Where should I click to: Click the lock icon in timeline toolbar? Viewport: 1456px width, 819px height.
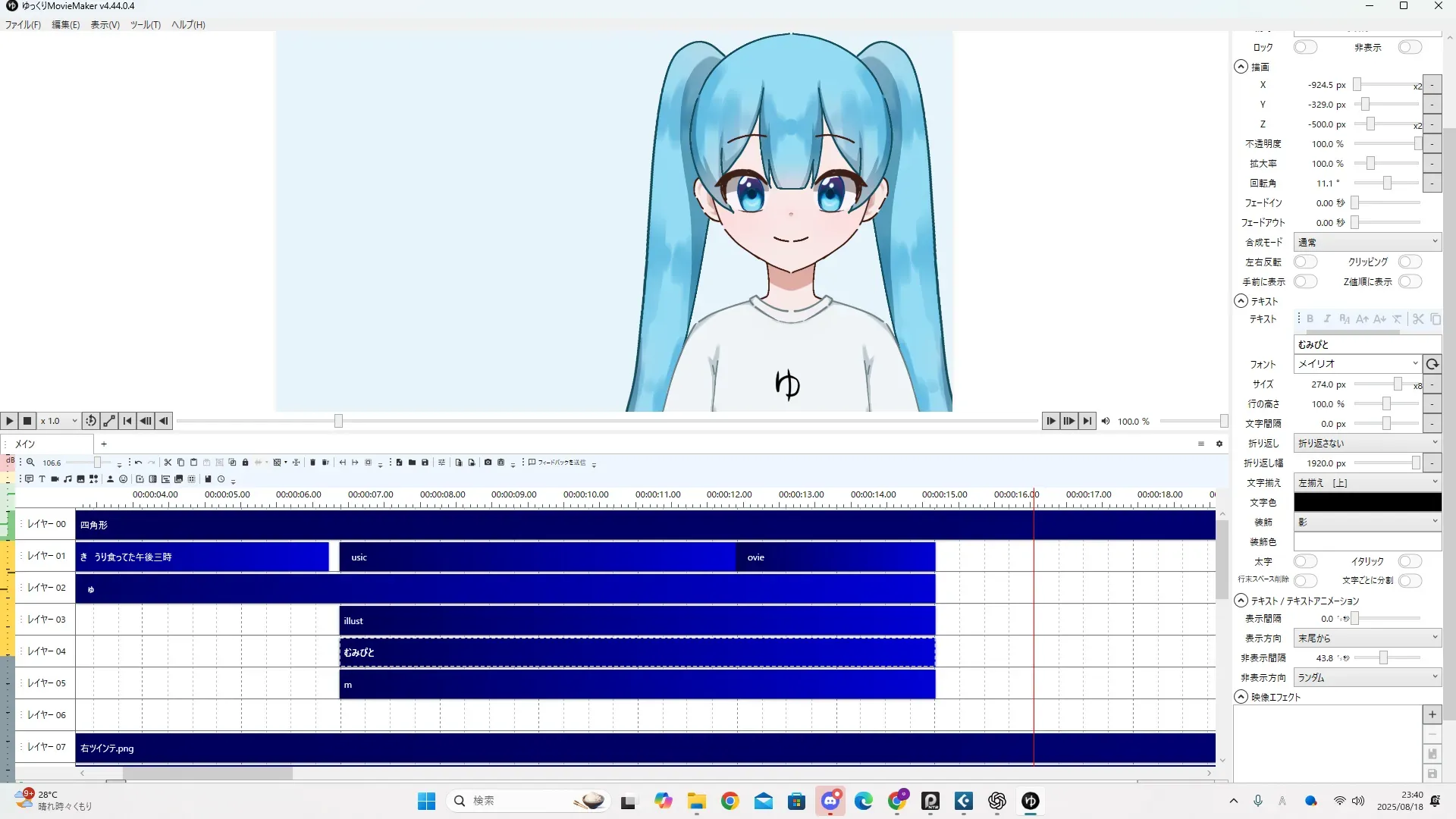pos(245,463)
